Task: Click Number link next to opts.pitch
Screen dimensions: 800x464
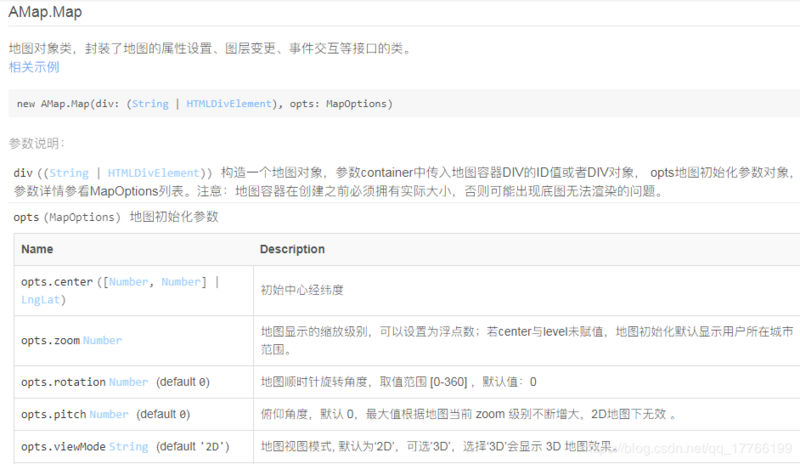Action: [109, 414]
